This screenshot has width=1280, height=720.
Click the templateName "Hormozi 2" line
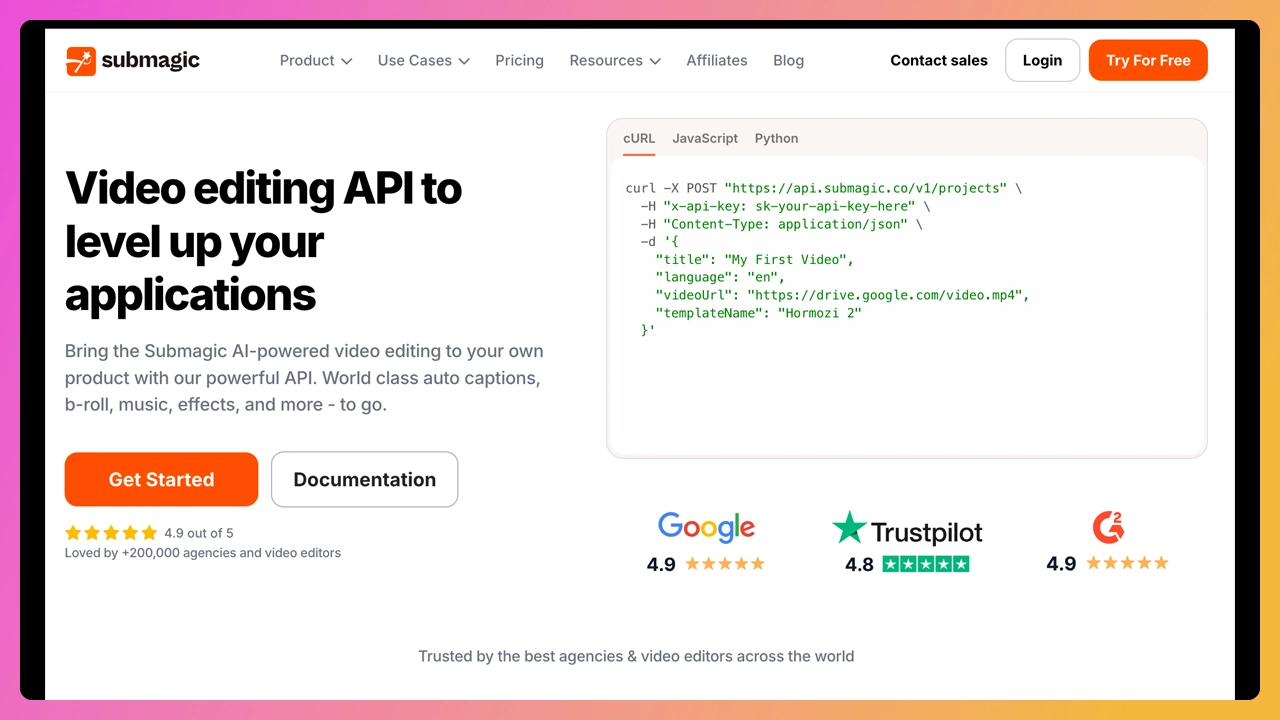tap(758, 314)
